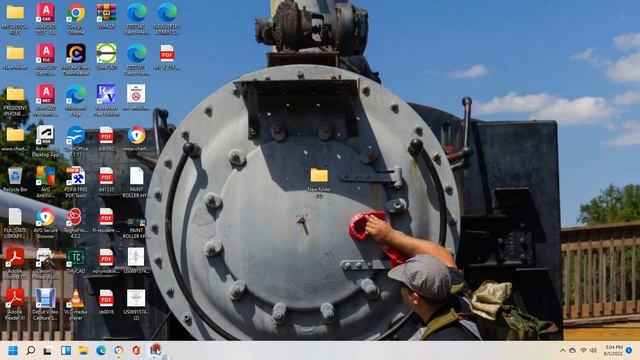The height and width of the screenshot is (360, 640).
Task: Open AutoCAD Electrical shortcut with ELC badge
Action: point(45,60)
